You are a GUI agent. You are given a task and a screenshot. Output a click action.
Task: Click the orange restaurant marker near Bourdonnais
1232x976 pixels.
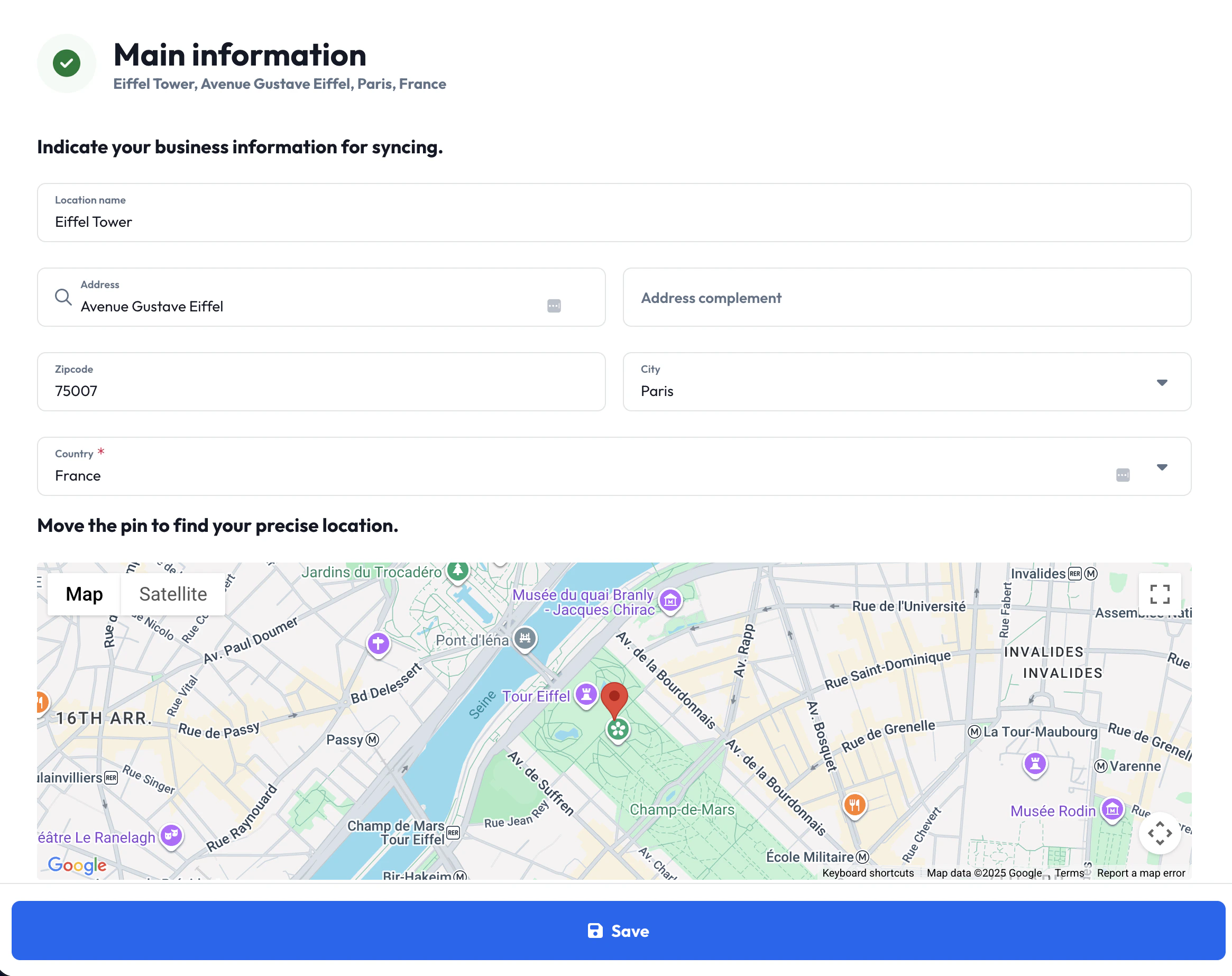click(855, 806)
